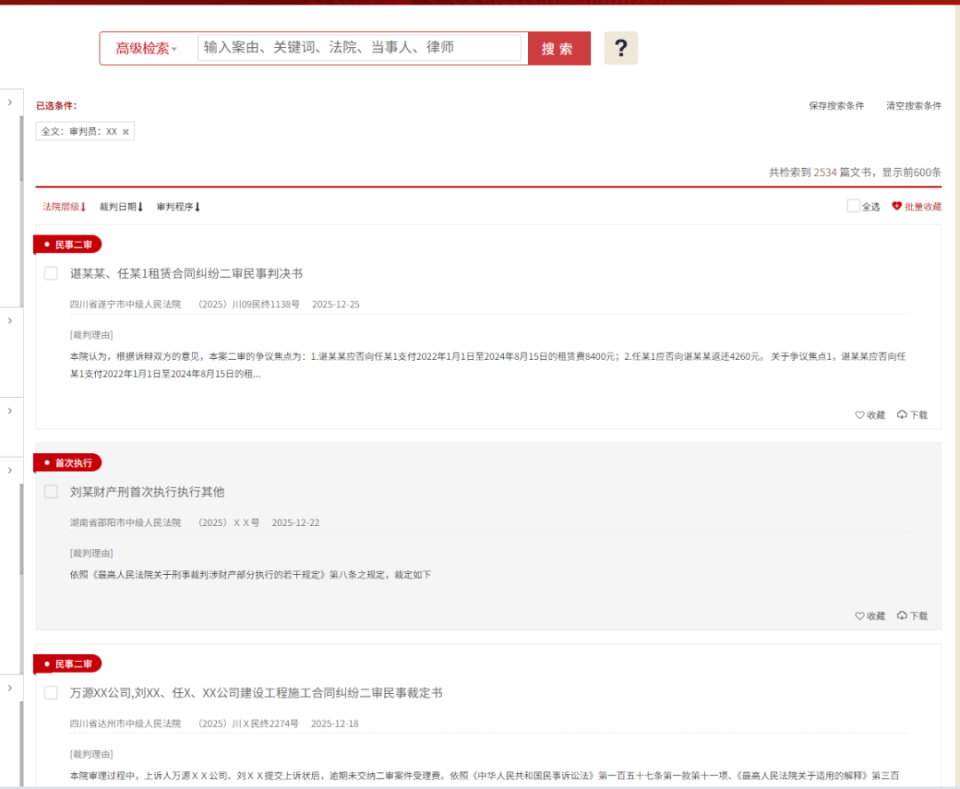The width and height of the screenshot is (960, 789).
Task: Click inside the keyword search input field
Action: [360, 47]
